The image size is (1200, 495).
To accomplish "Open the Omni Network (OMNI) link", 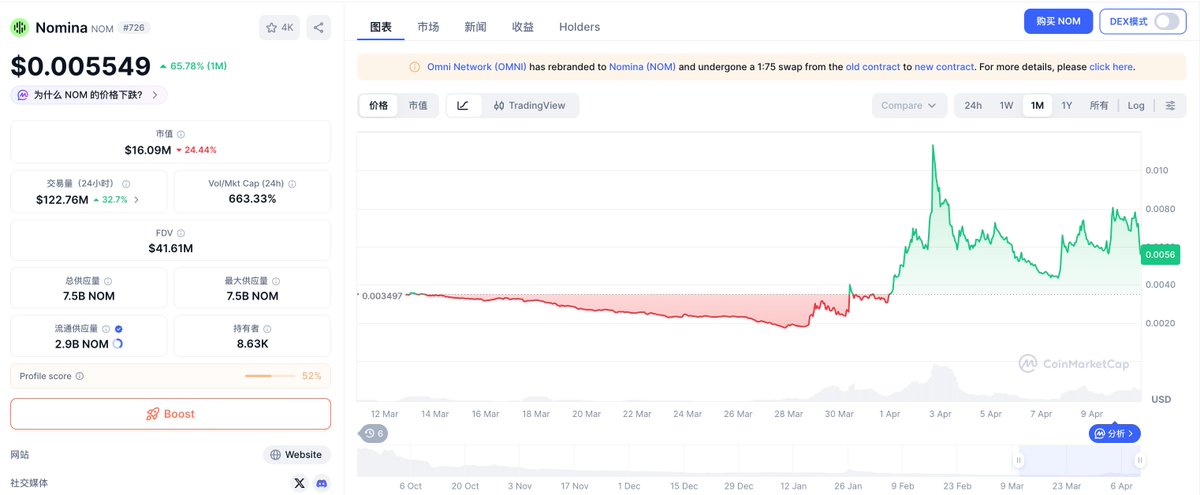I will (476, 67).
